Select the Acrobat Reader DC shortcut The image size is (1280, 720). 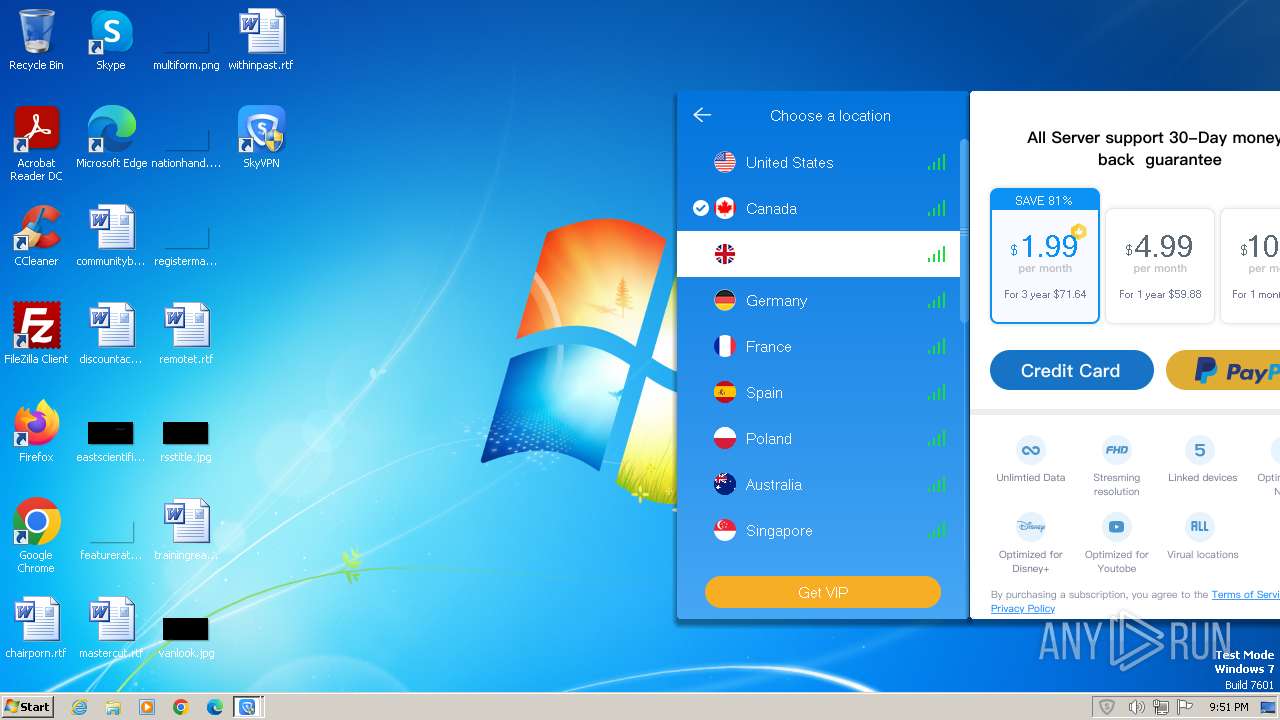36,144
